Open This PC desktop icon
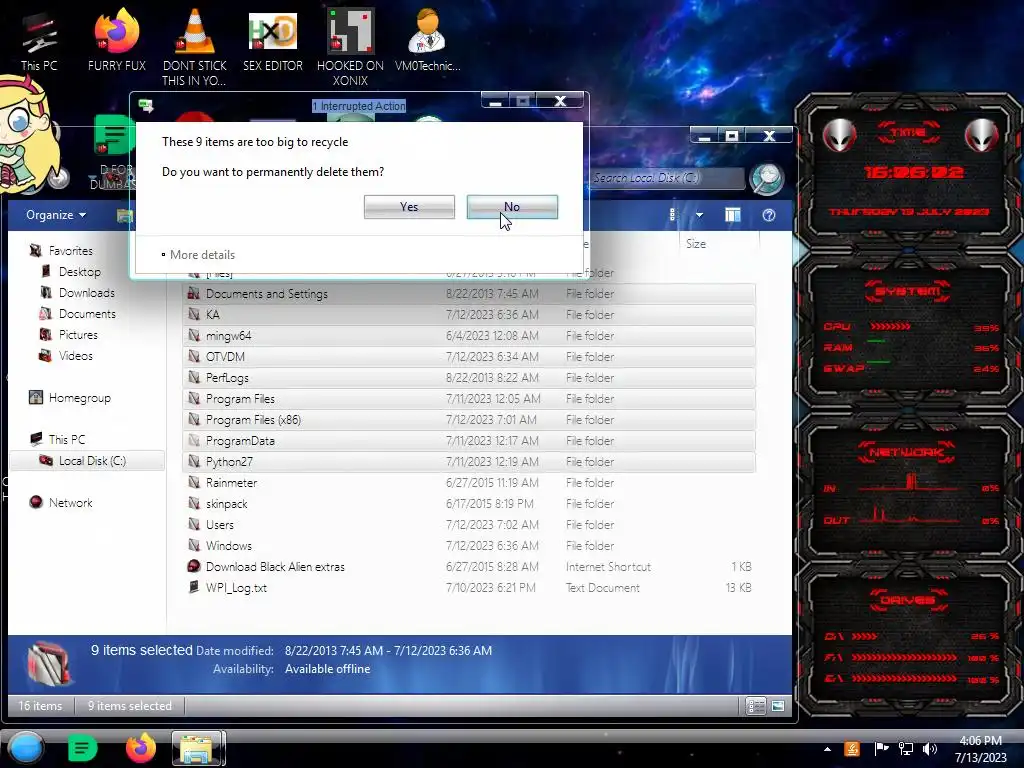1024x768 pixels. 39,40
